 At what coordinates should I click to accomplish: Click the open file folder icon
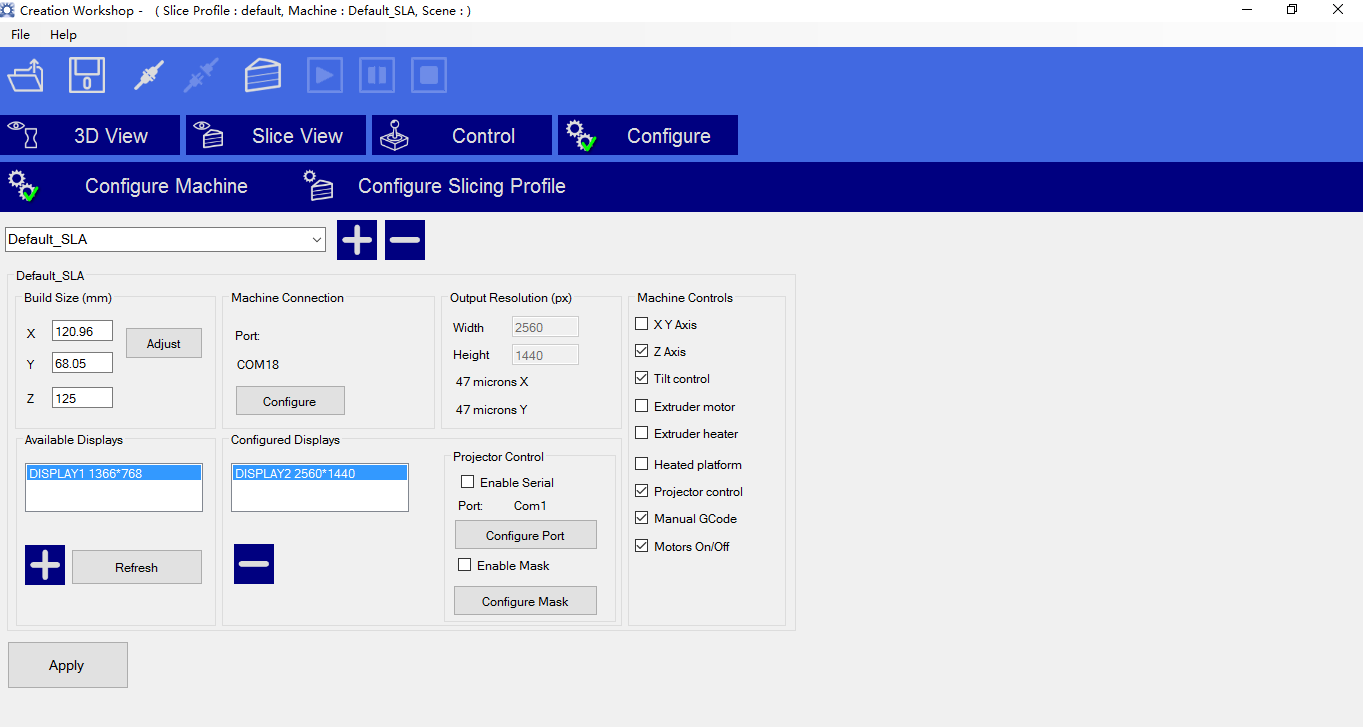point(26,75)
